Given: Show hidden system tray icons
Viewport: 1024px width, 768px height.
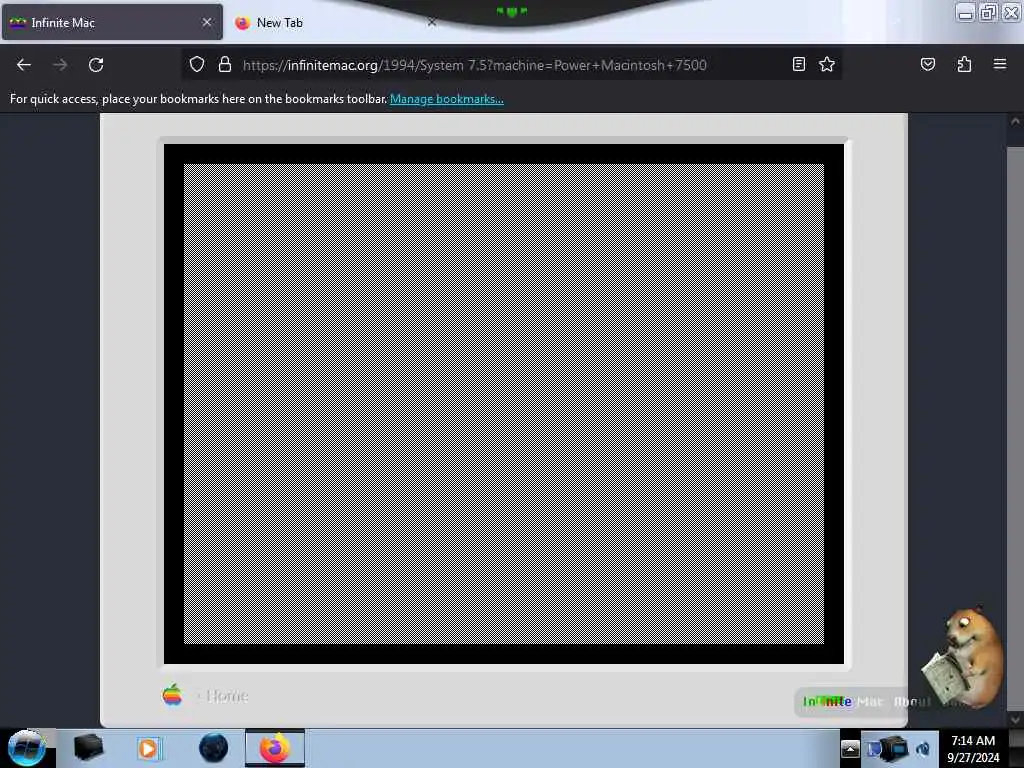Looking at the screenshot, I should [850, 748].
